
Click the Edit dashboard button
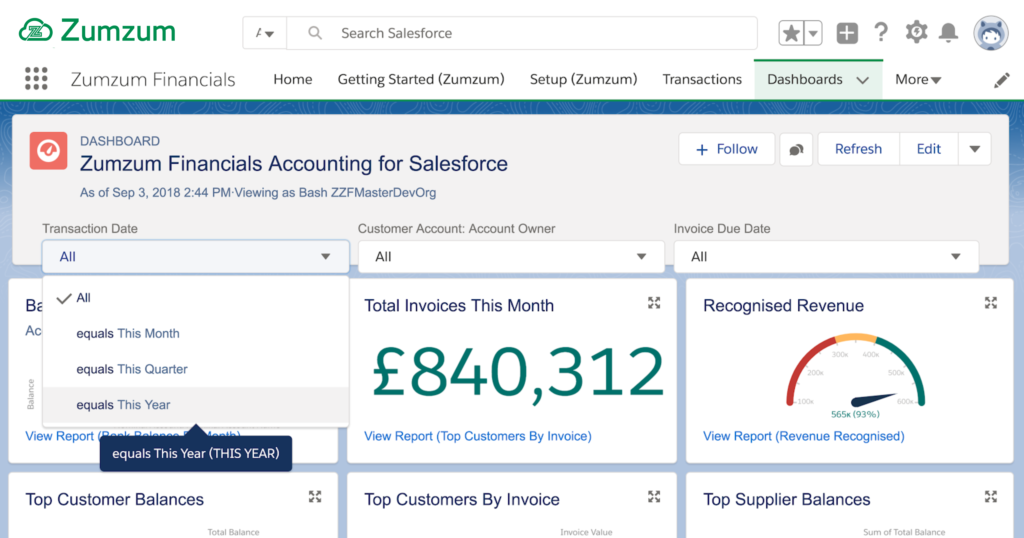pos(929,149)
